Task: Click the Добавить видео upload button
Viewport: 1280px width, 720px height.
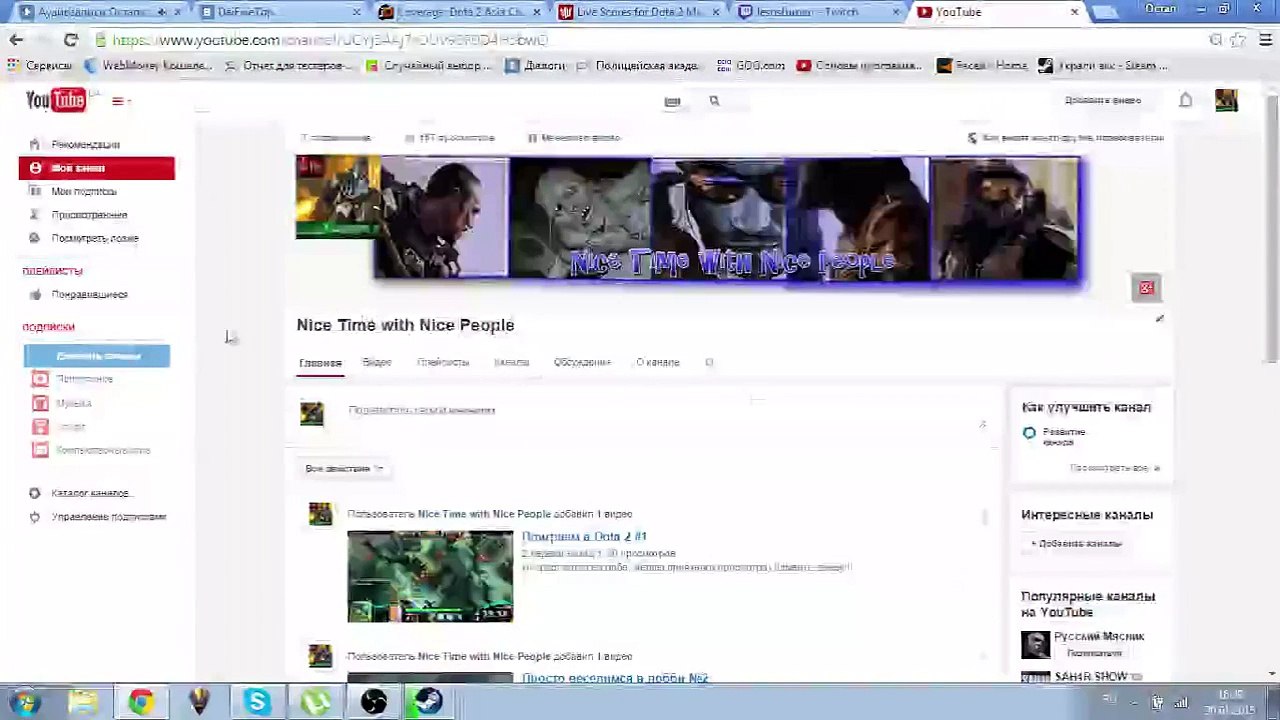Action: pyautogui.click(x=1103, y=100)
